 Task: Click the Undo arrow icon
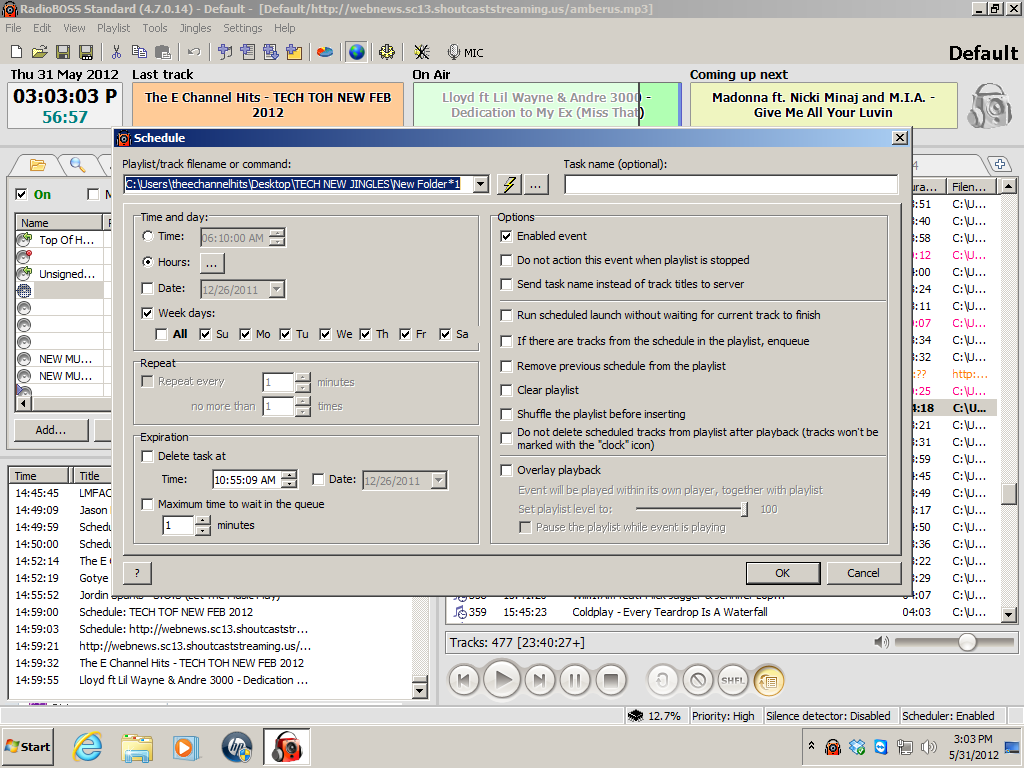coord(193,52)
